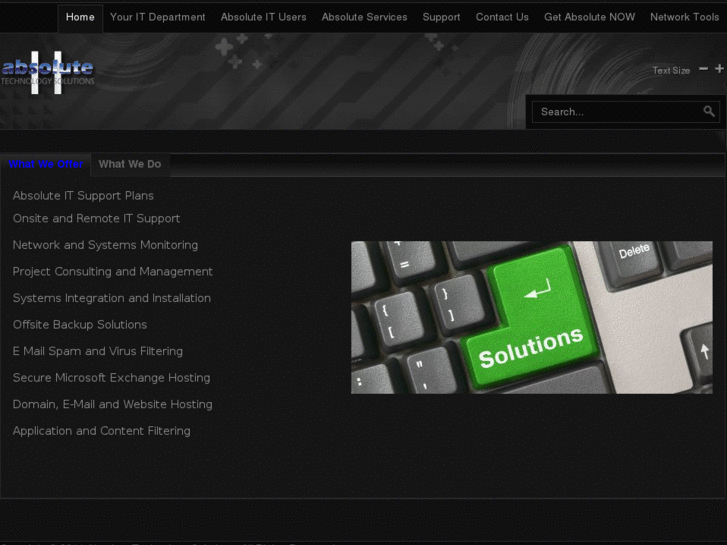Open Onsite and Remote IT Support

pyautogui.click(x=96, y=218)
